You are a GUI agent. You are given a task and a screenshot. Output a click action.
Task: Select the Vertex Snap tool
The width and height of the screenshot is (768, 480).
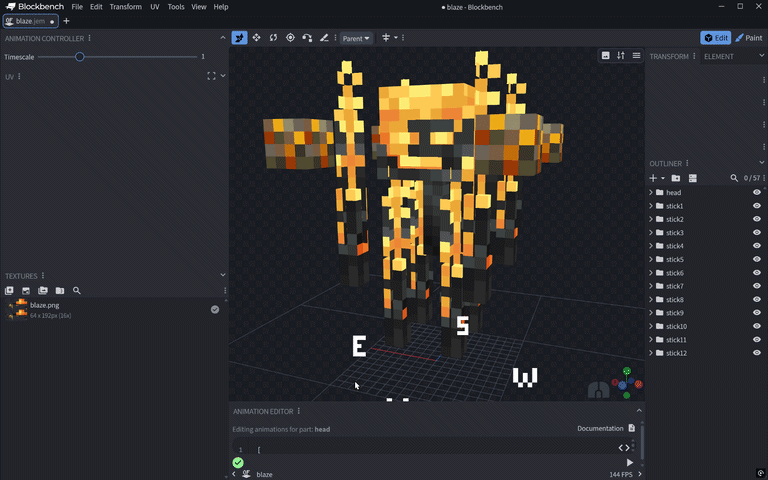pos(307,38)
